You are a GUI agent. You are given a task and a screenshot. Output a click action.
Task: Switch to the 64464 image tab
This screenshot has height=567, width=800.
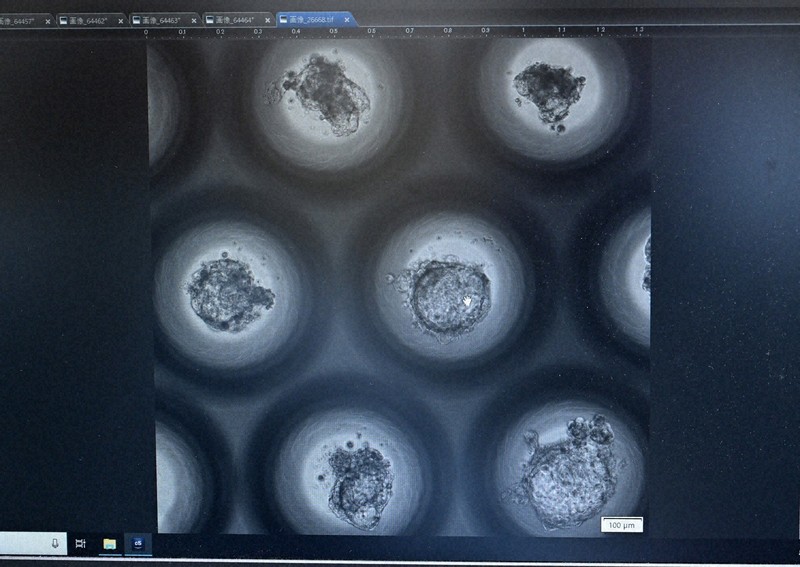235,20
